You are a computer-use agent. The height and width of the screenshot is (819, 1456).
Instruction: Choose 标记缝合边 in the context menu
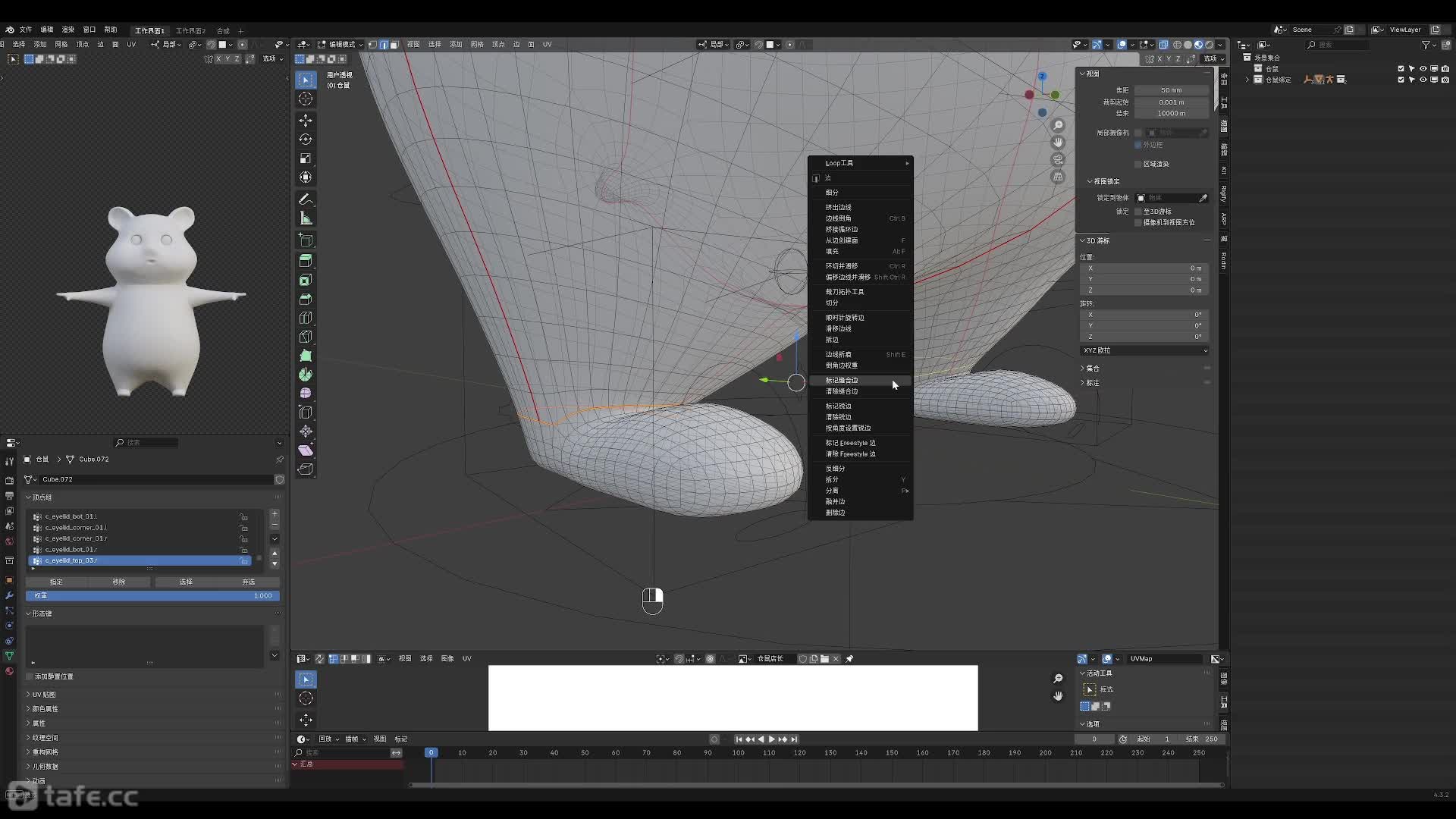point(842,381)
